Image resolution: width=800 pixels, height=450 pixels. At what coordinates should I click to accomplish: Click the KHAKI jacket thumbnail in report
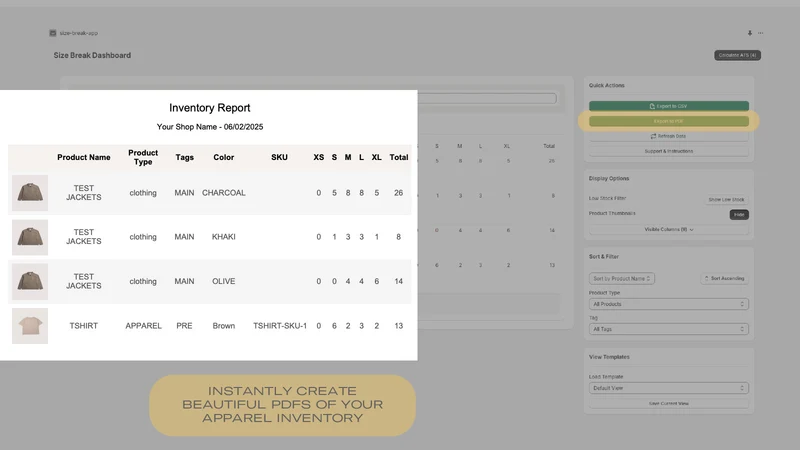click(30, 237)
